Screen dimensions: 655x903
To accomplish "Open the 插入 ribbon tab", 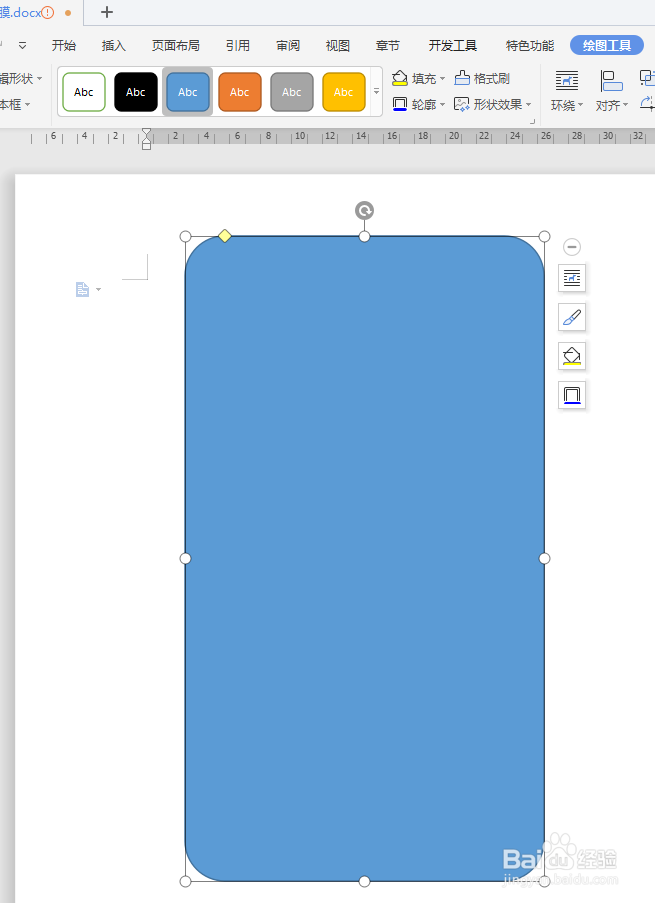I will coord(113,45).
